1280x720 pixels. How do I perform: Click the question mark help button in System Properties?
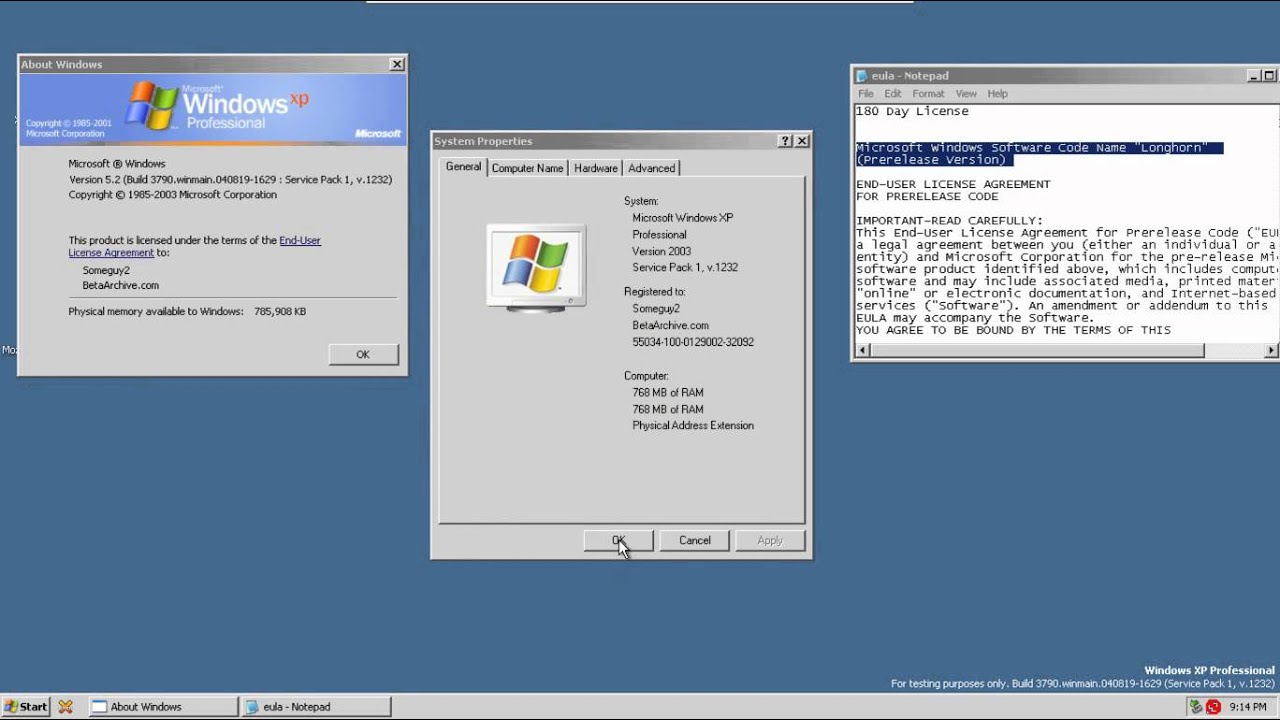(x=785, y=141)
